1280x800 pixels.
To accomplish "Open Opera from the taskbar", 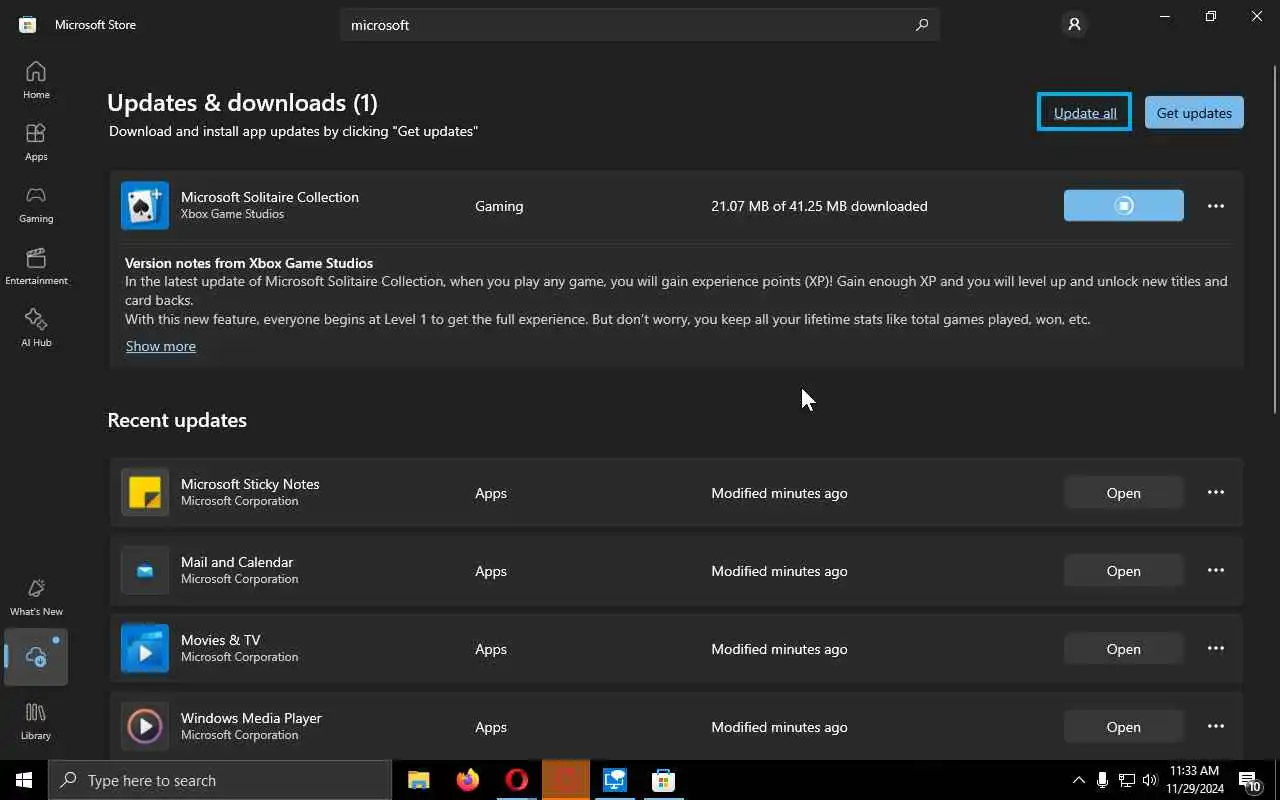I will point(517,780).
